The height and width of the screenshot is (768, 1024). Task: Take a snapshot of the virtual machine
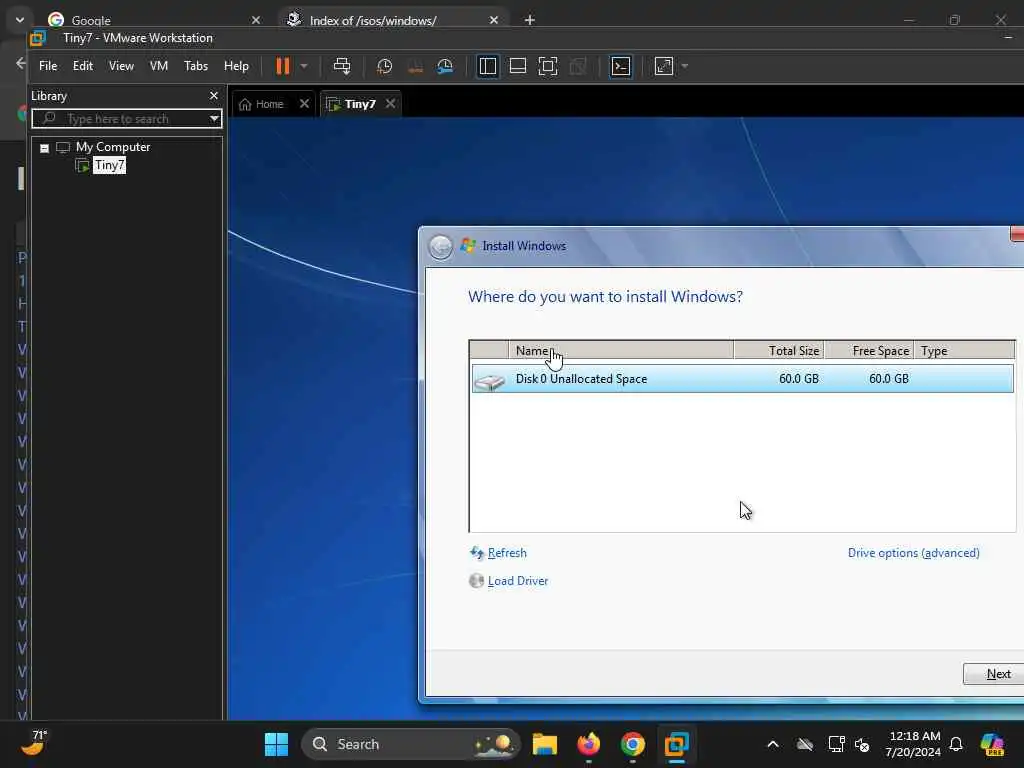tap(385, 66)
